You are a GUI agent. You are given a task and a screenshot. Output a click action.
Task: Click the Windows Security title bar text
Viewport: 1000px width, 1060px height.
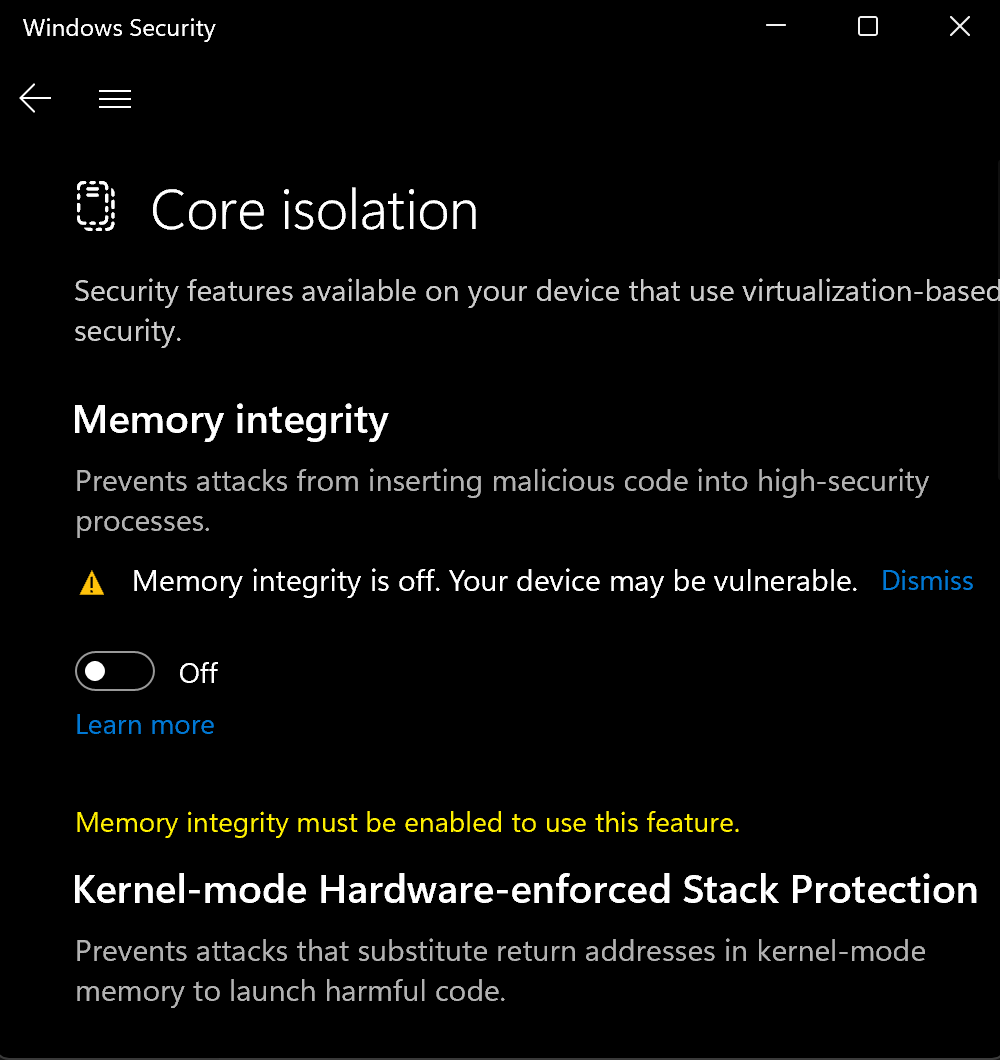coord(119,28)
